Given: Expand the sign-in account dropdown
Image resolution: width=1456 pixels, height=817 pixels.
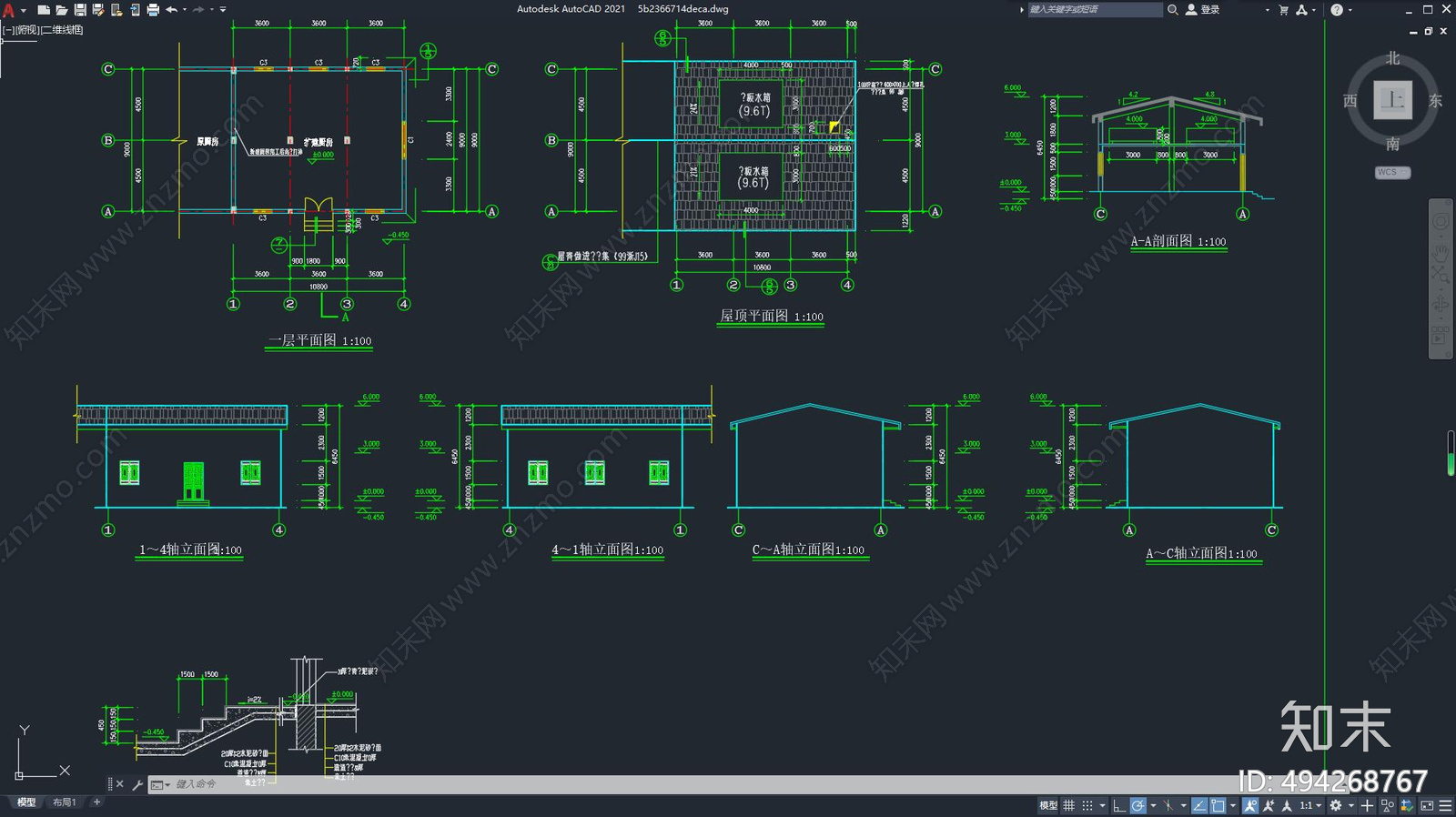Looking at the screenshot, I should [1267, 10].
